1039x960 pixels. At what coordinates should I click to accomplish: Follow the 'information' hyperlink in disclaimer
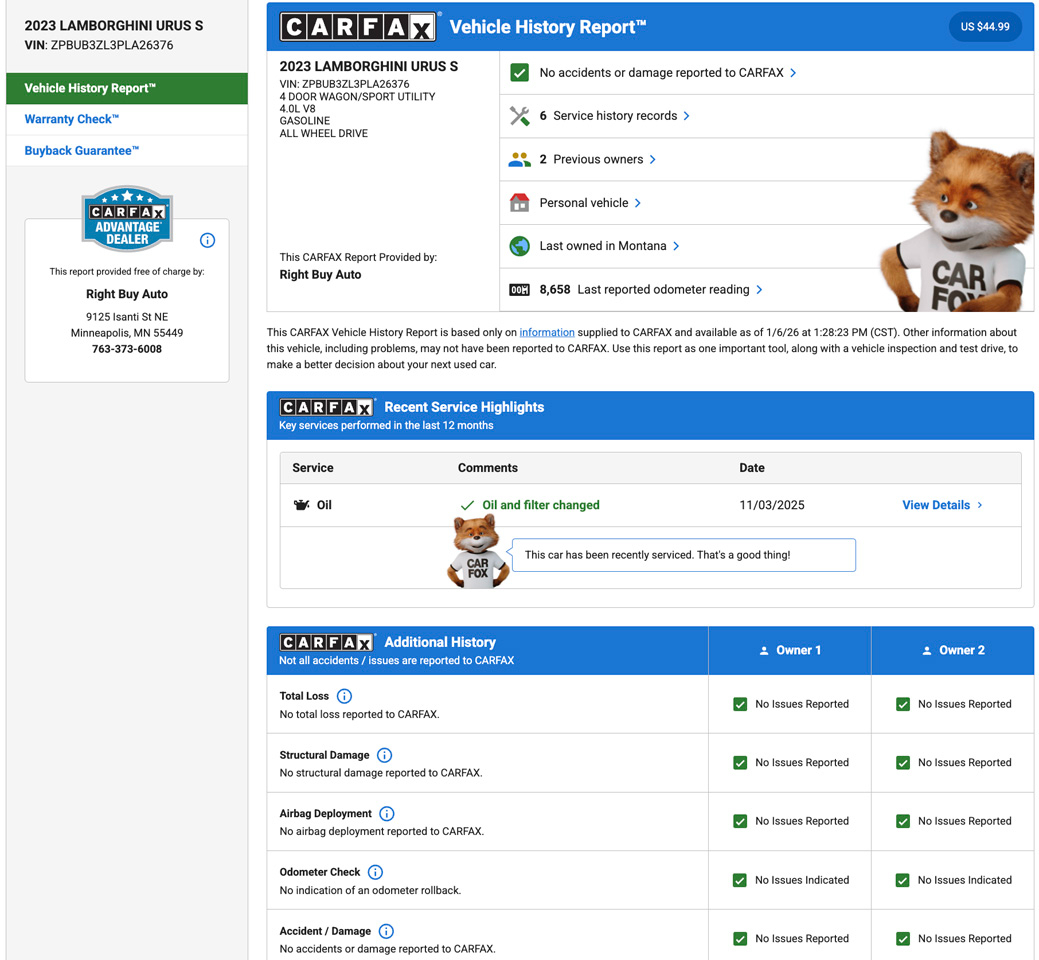point(547,333)
